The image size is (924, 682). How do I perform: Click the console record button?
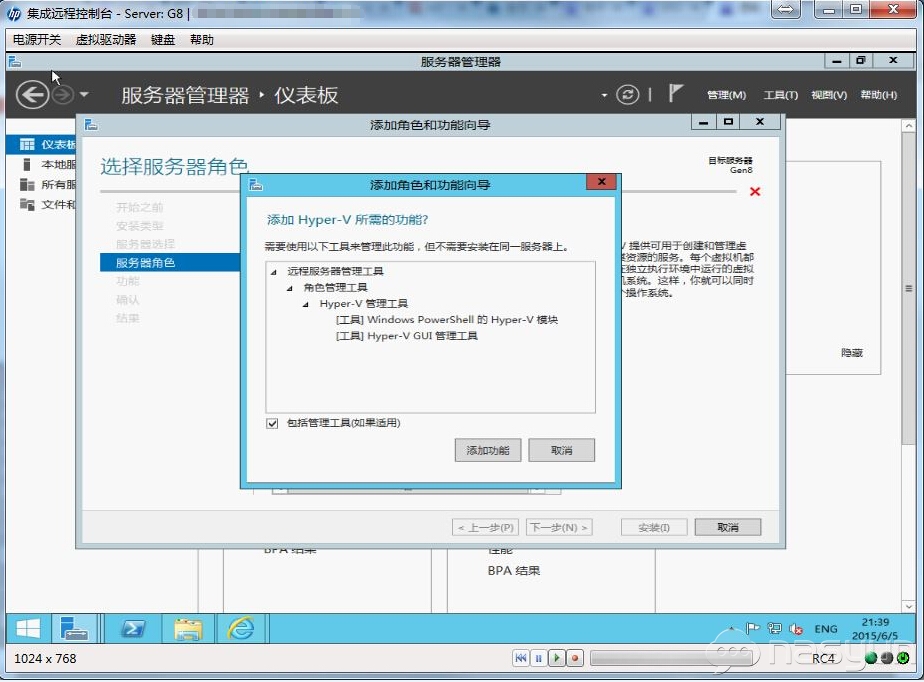click(575, 658)
